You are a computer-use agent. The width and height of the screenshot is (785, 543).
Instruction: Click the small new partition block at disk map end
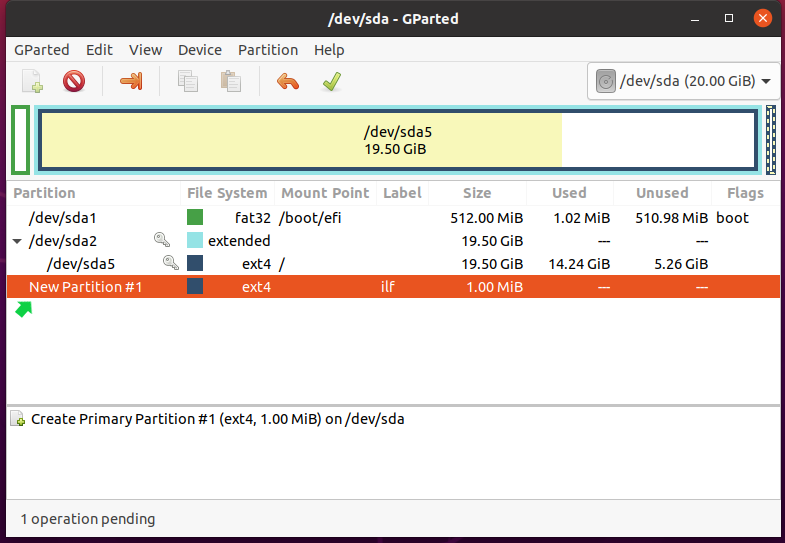coord(771,140)
